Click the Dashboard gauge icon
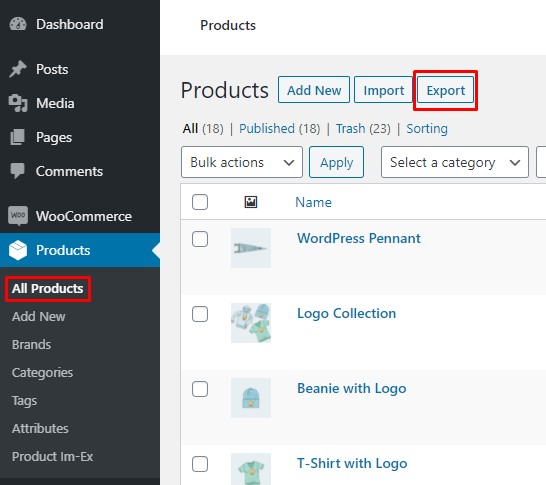Screen dimensions: 546x485 click(x=18, y=24)
